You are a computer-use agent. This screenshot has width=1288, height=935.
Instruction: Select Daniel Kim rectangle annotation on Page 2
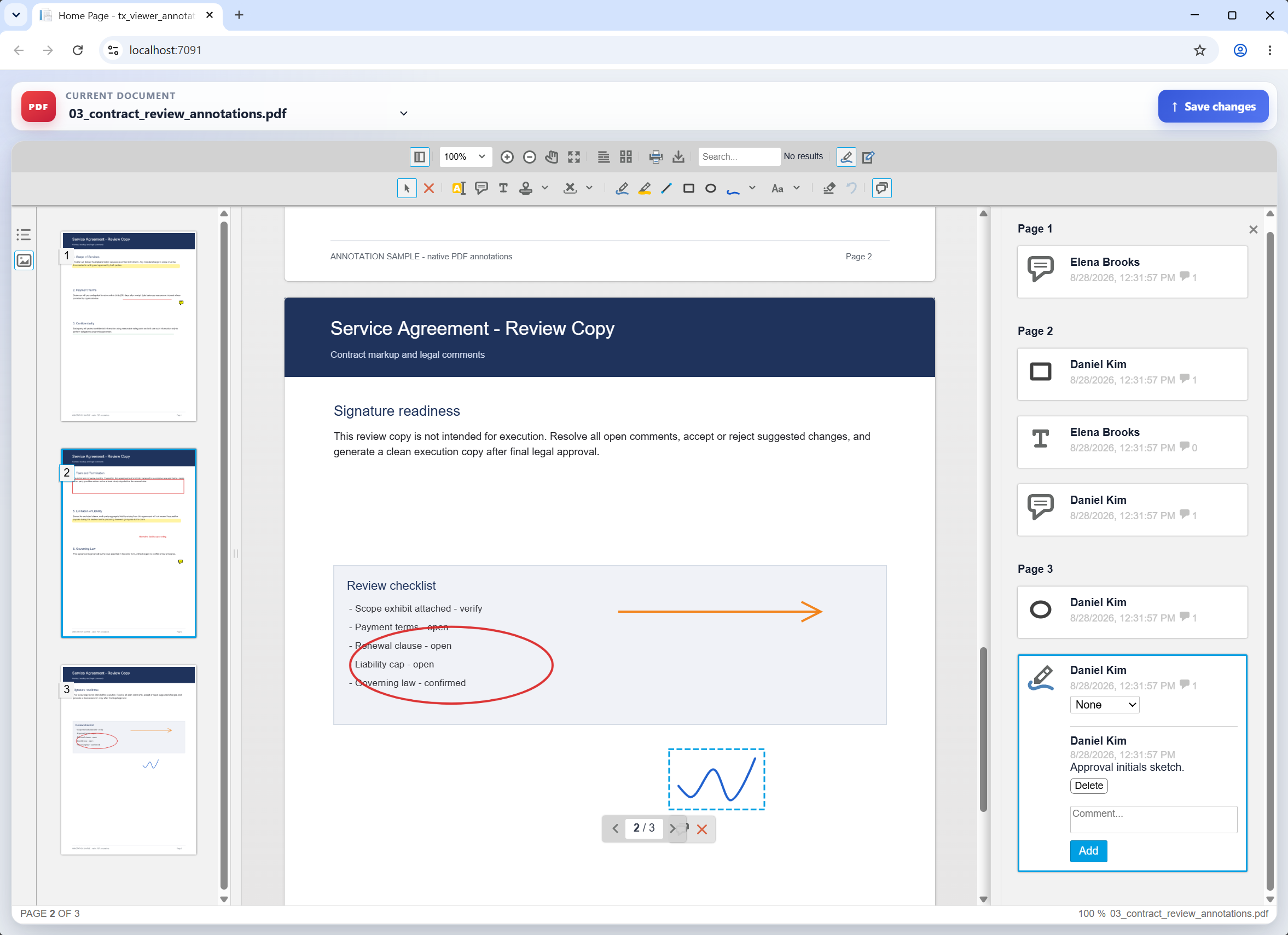point(1132,374)
